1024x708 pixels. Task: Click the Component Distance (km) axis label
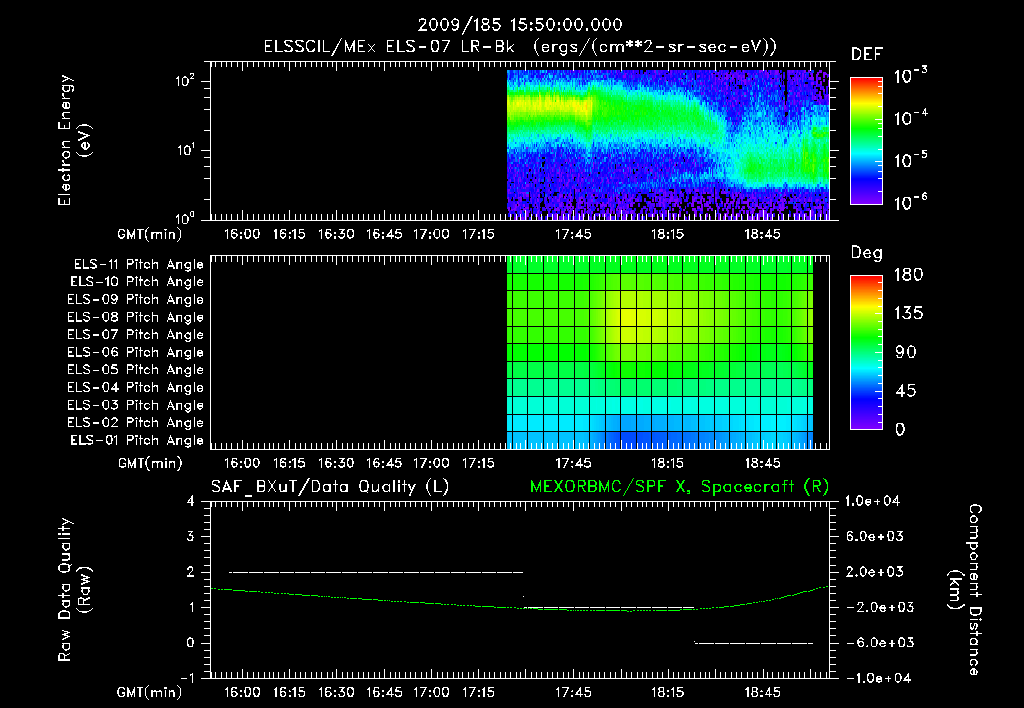pyautogui.click(x=965, y=590)
